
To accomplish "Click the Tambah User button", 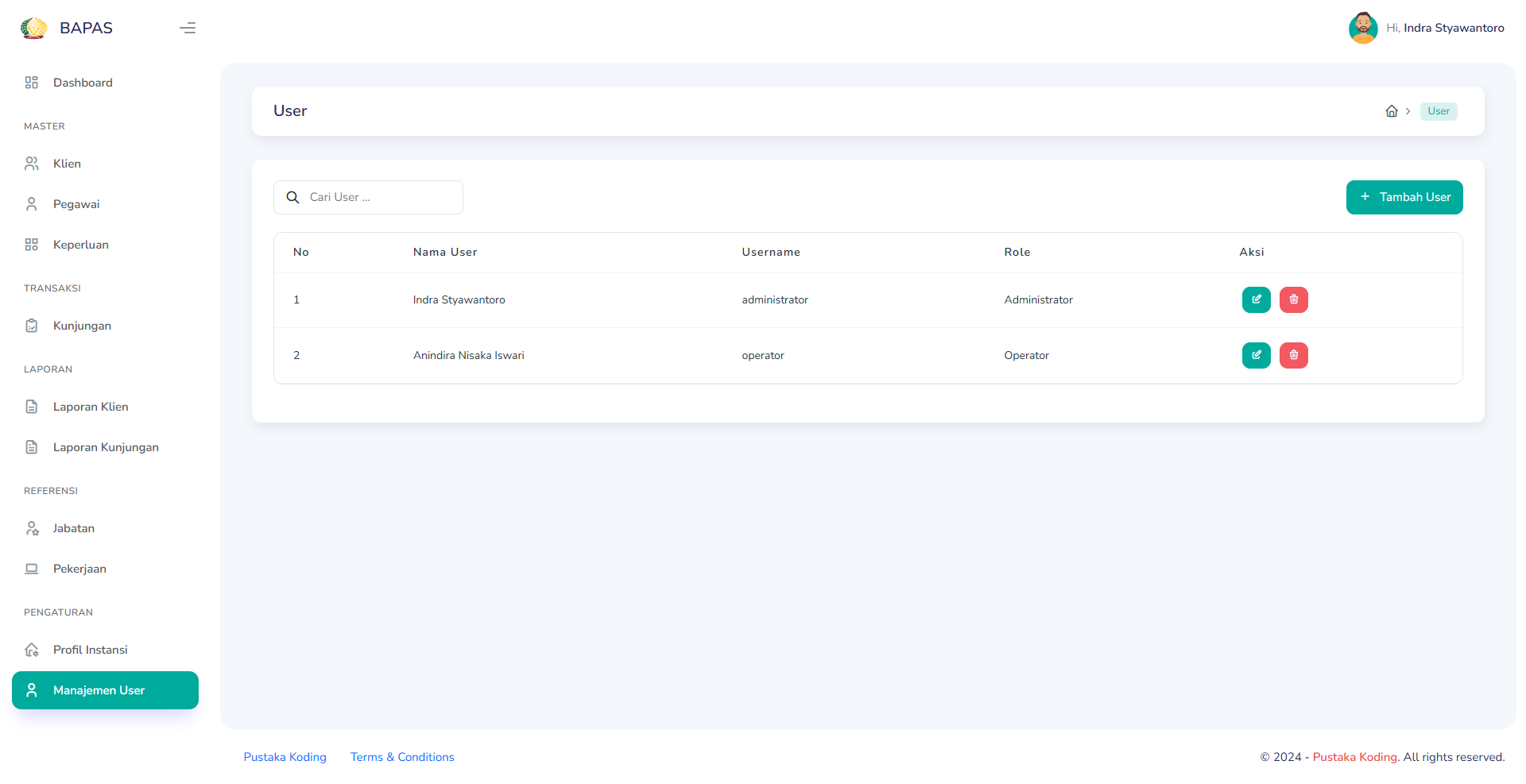I will (1404, 197).
